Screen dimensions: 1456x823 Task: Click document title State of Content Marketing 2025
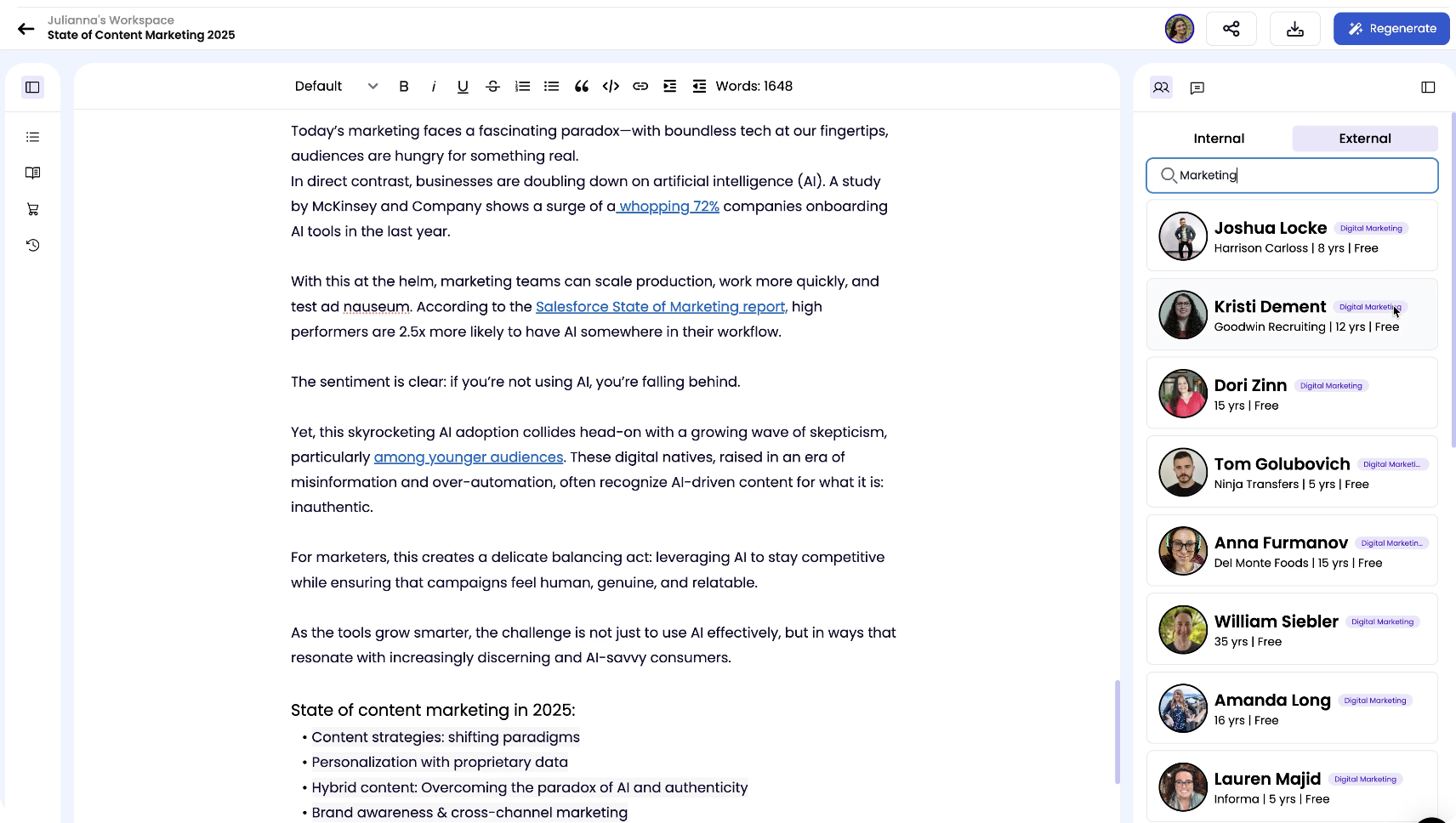(x=141, y=35)
